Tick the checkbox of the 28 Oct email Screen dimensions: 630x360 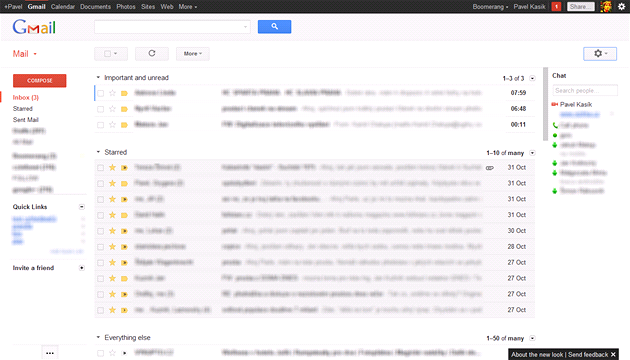tap(100, 247)
